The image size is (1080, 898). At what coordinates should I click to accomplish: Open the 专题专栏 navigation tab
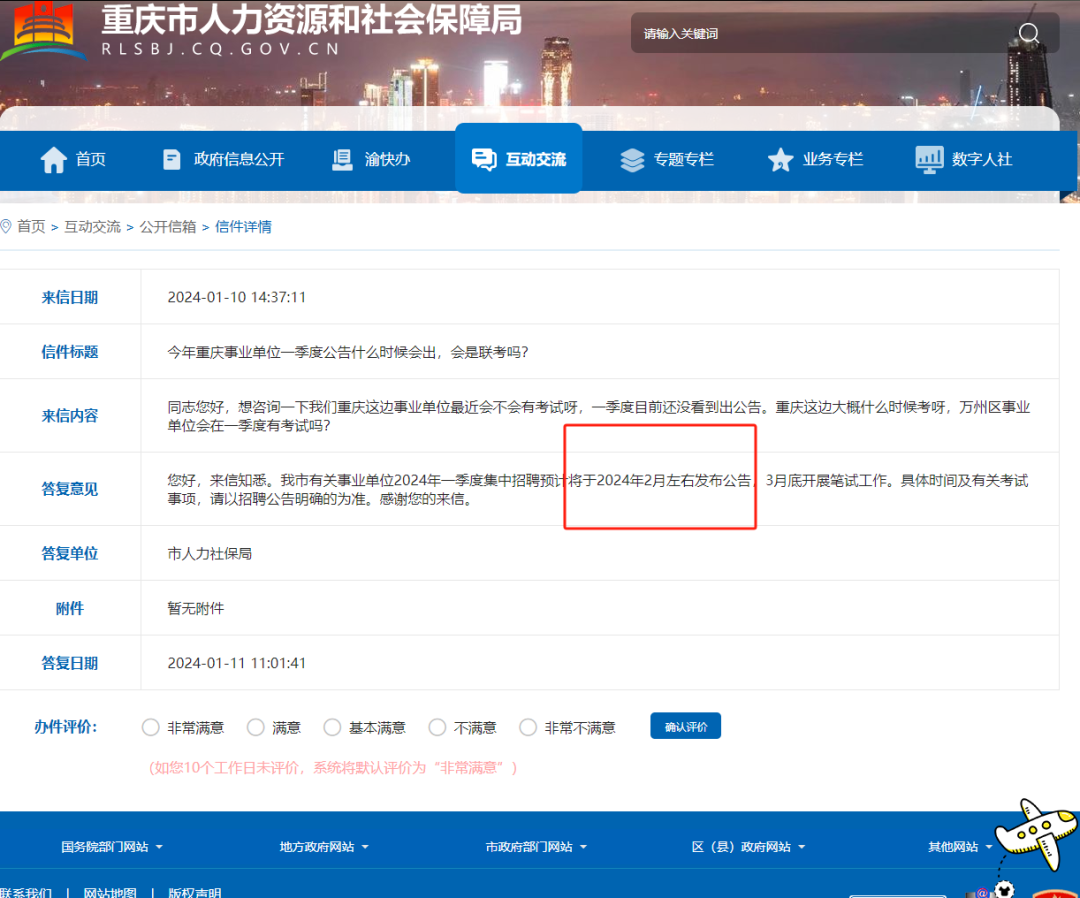(667, 160)
